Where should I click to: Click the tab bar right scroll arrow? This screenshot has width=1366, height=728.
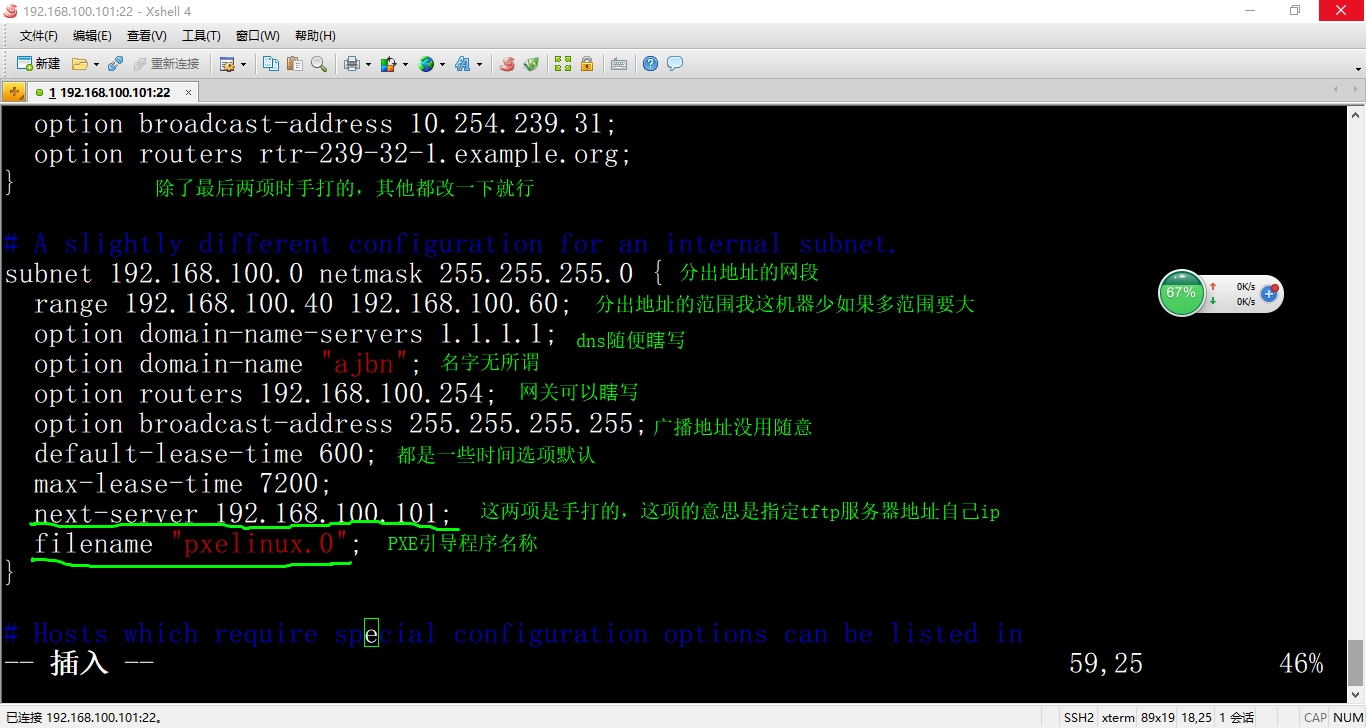coord(1355,91)
